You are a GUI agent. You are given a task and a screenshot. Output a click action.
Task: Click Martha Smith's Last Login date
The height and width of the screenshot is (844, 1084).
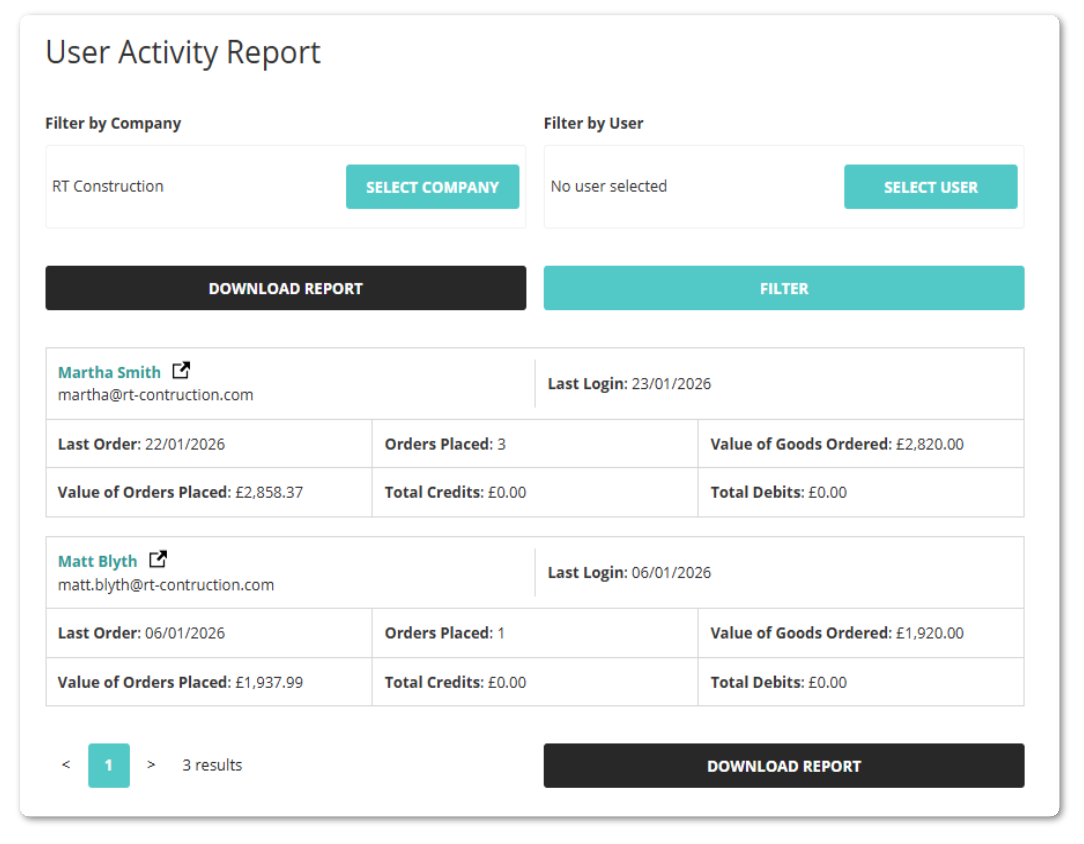[629, 383]
